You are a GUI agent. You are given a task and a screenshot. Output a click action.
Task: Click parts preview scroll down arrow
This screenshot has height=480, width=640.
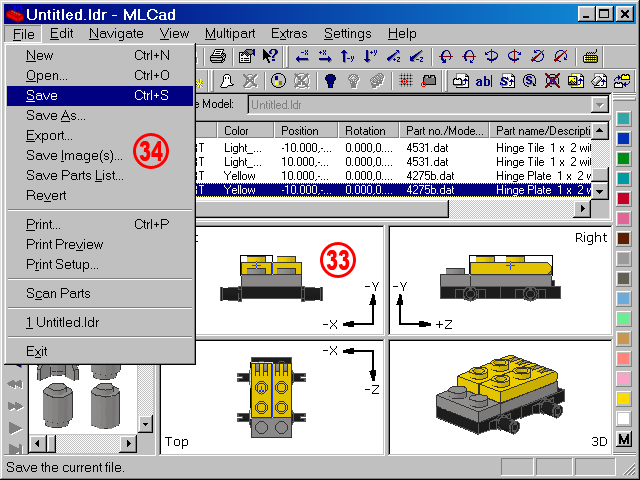click(x=145, y=424)
